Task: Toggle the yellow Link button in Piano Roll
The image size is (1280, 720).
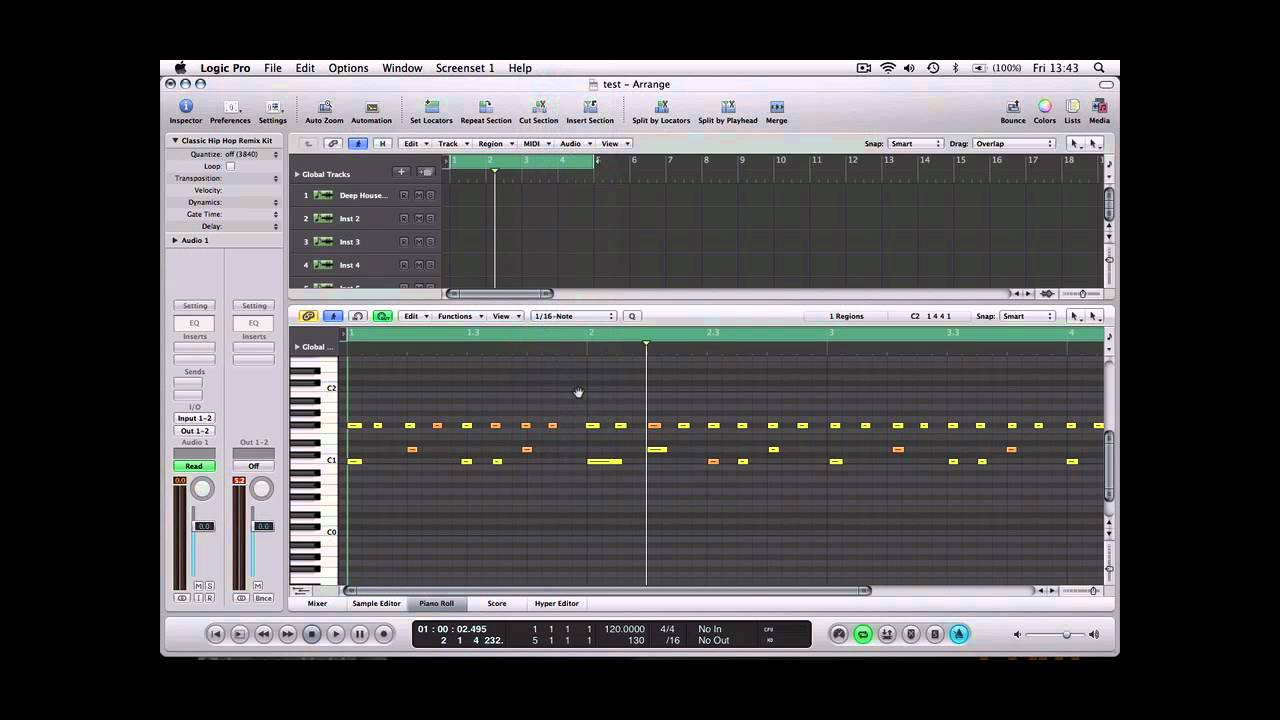Action: click(x=308, y=316)
